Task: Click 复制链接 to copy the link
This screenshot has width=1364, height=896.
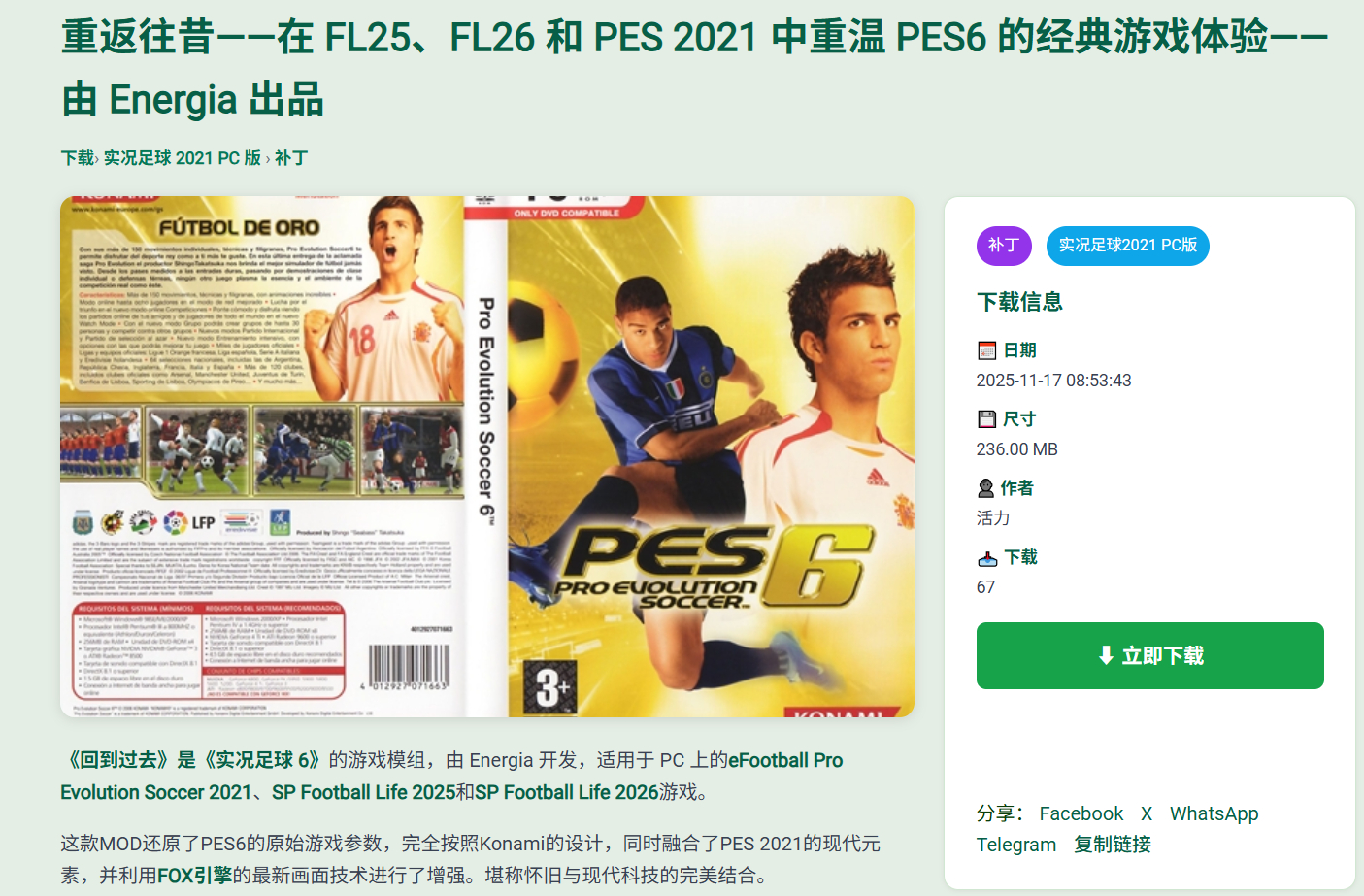Action: (x=1113, y=845)
